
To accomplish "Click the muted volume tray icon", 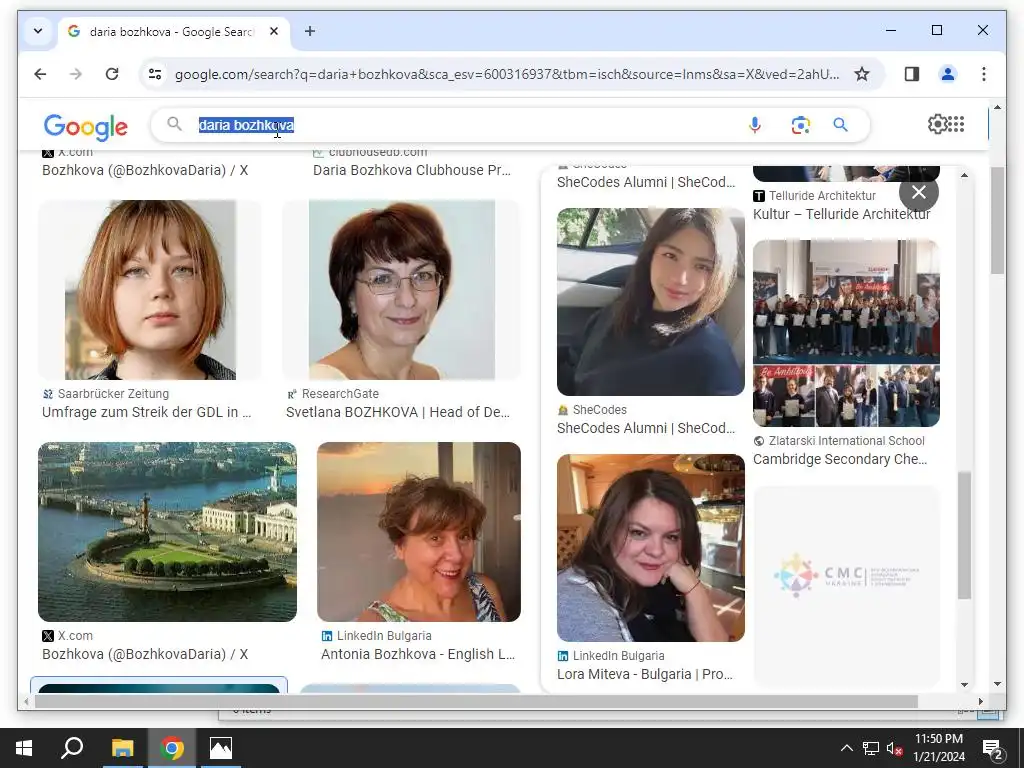I will click(x=894, y=748).
